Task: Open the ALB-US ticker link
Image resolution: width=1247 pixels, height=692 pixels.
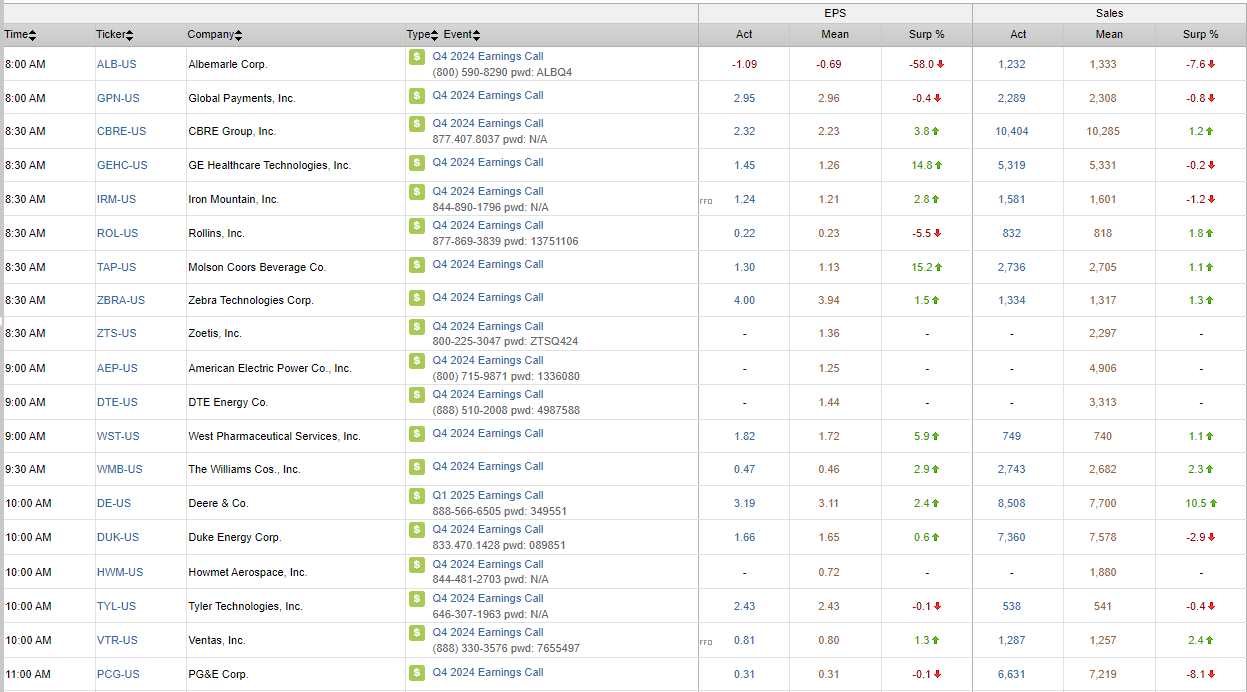Action: (117, 64)
